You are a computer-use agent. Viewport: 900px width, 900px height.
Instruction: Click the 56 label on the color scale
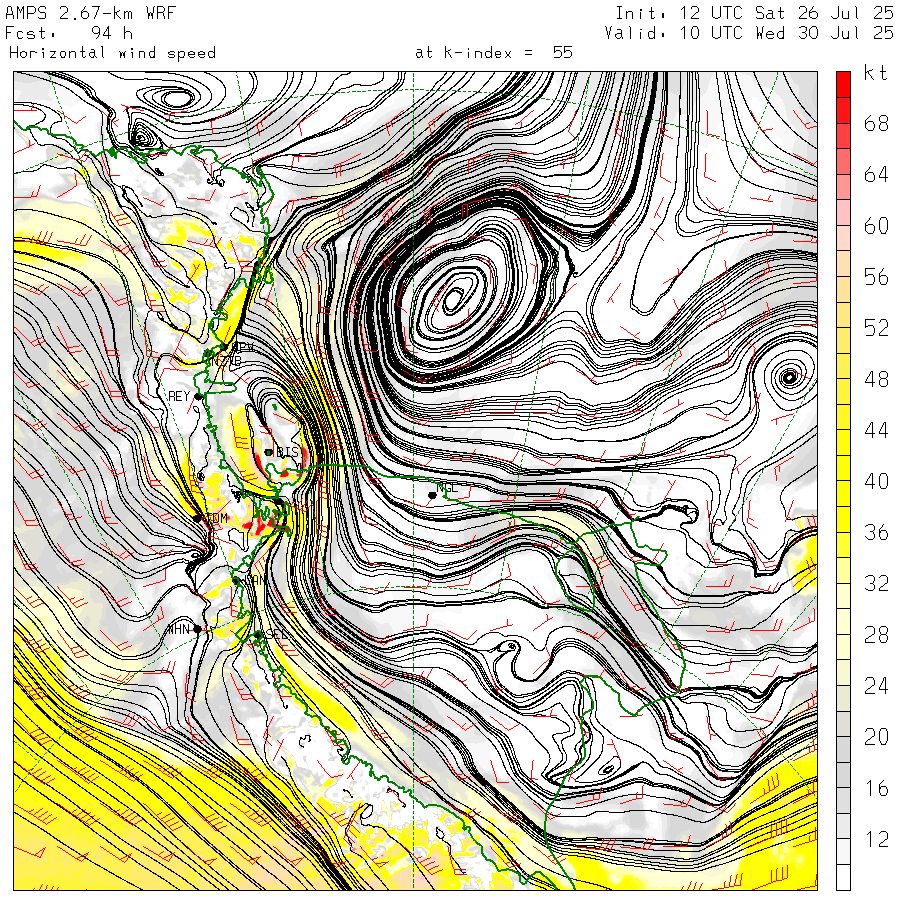tap(876, 277)
